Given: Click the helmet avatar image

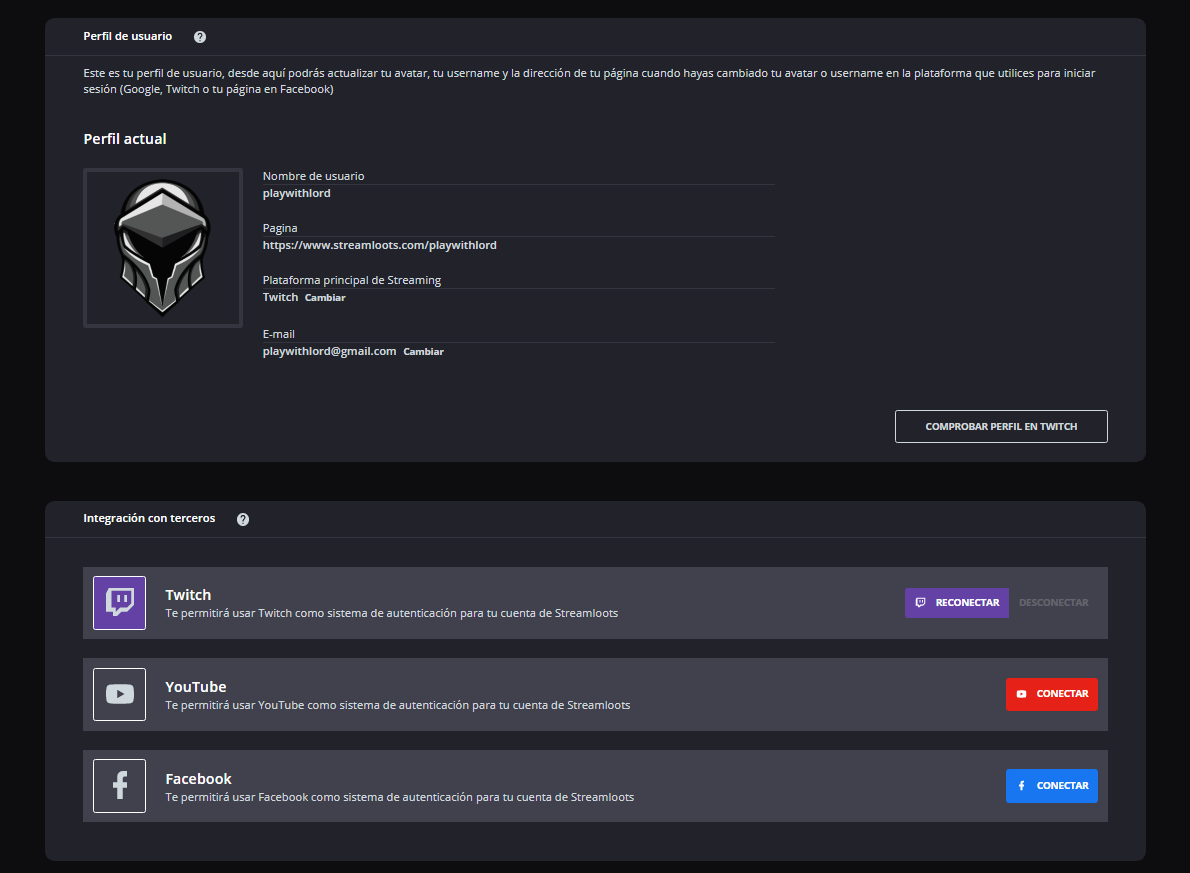Looking at the screenshot, I should click(162, 247).
